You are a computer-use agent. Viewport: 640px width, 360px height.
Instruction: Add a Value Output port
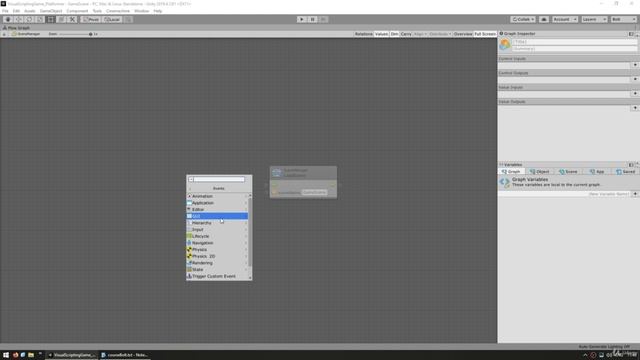point(635,108)
